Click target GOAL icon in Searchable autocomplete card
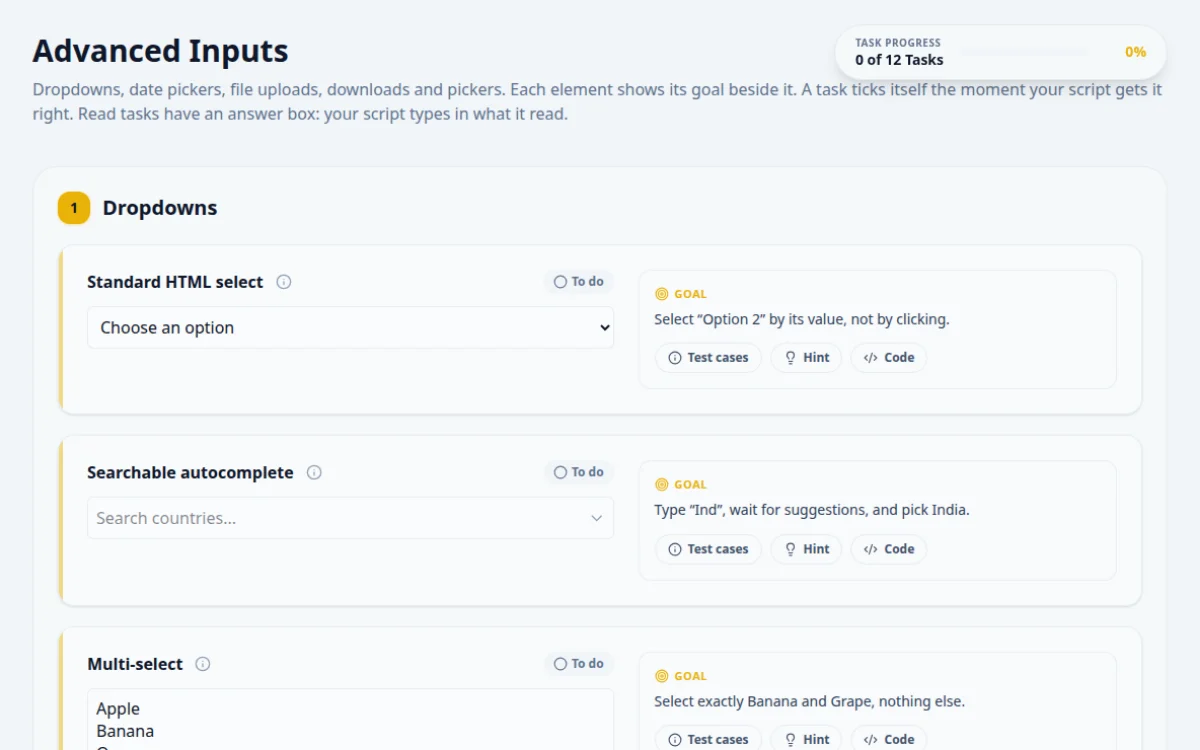Image resolution: width=1200 pixels, height=750 pixels. pos(661,484)
